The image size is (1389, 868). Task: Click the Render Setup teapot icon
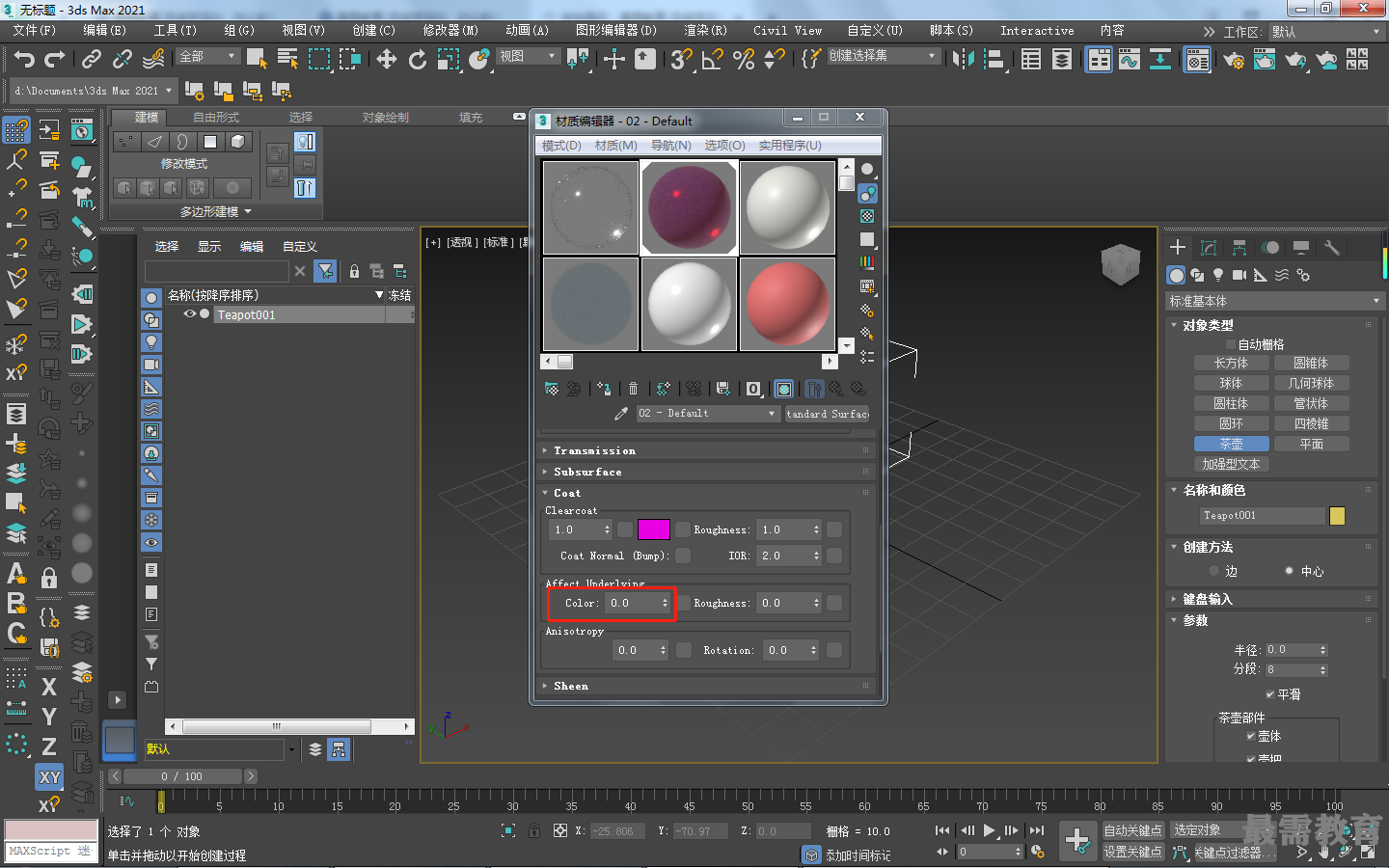pyautogui.click(x=1233, y=60)
